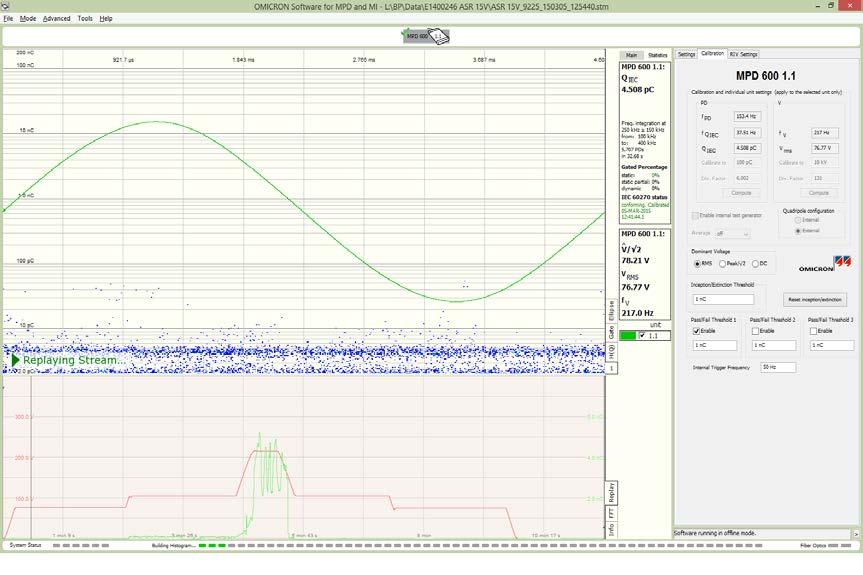Toggle Pass/Fail Threshold 3 Enable checkbox
This screenshot has width=863, height=575.
(x=813, y=331)
